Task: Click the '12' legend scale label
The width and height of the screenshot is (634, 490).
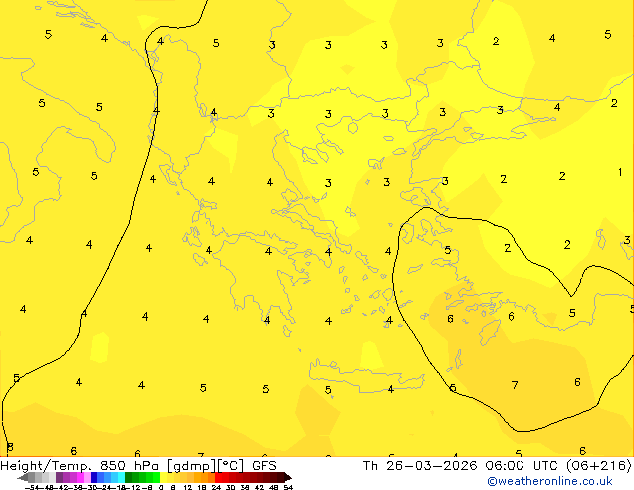Action: pos(187,487)
